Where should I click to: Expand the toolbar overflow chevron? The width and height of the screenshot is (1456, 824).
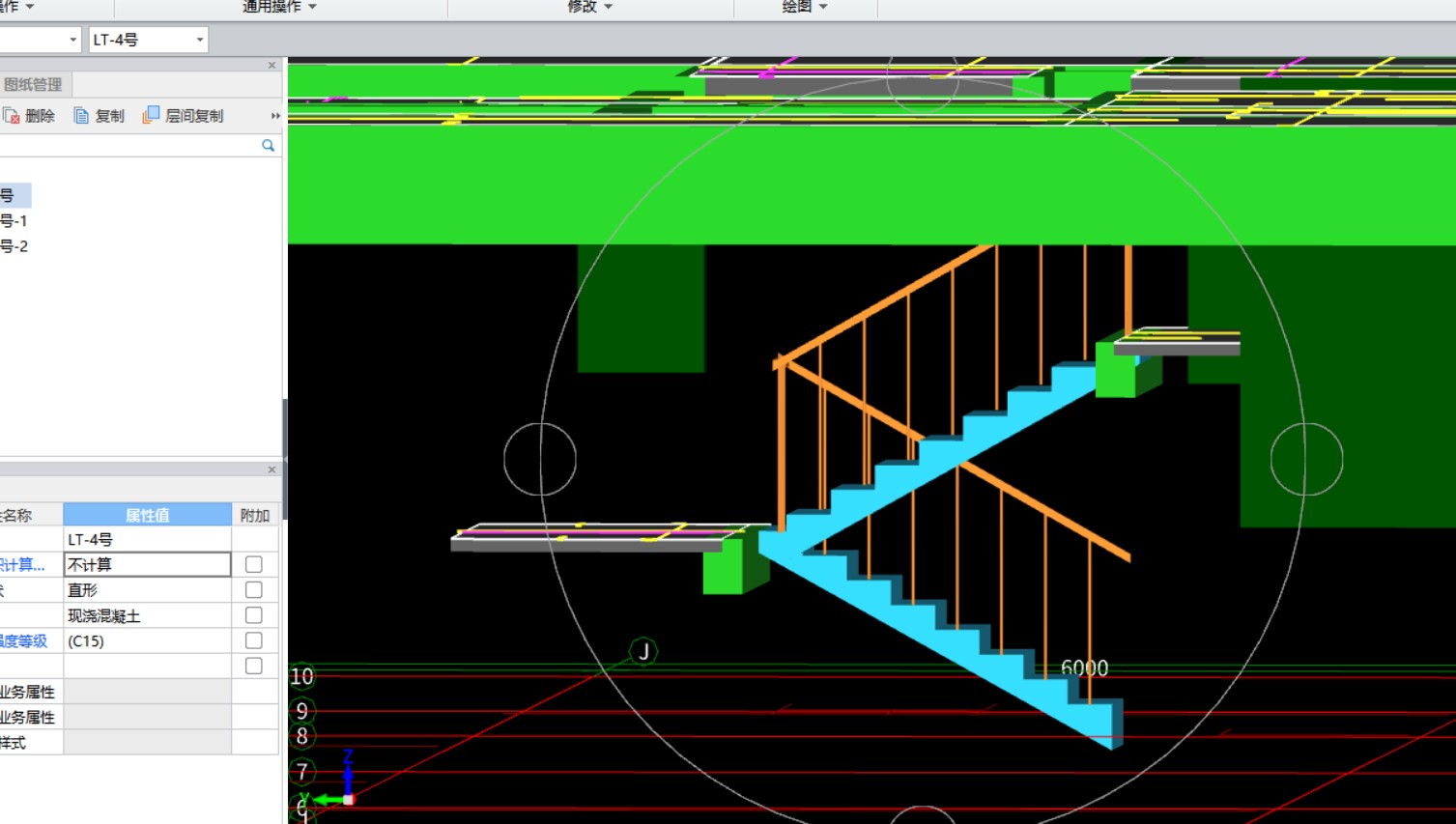(x=275, y=116)
